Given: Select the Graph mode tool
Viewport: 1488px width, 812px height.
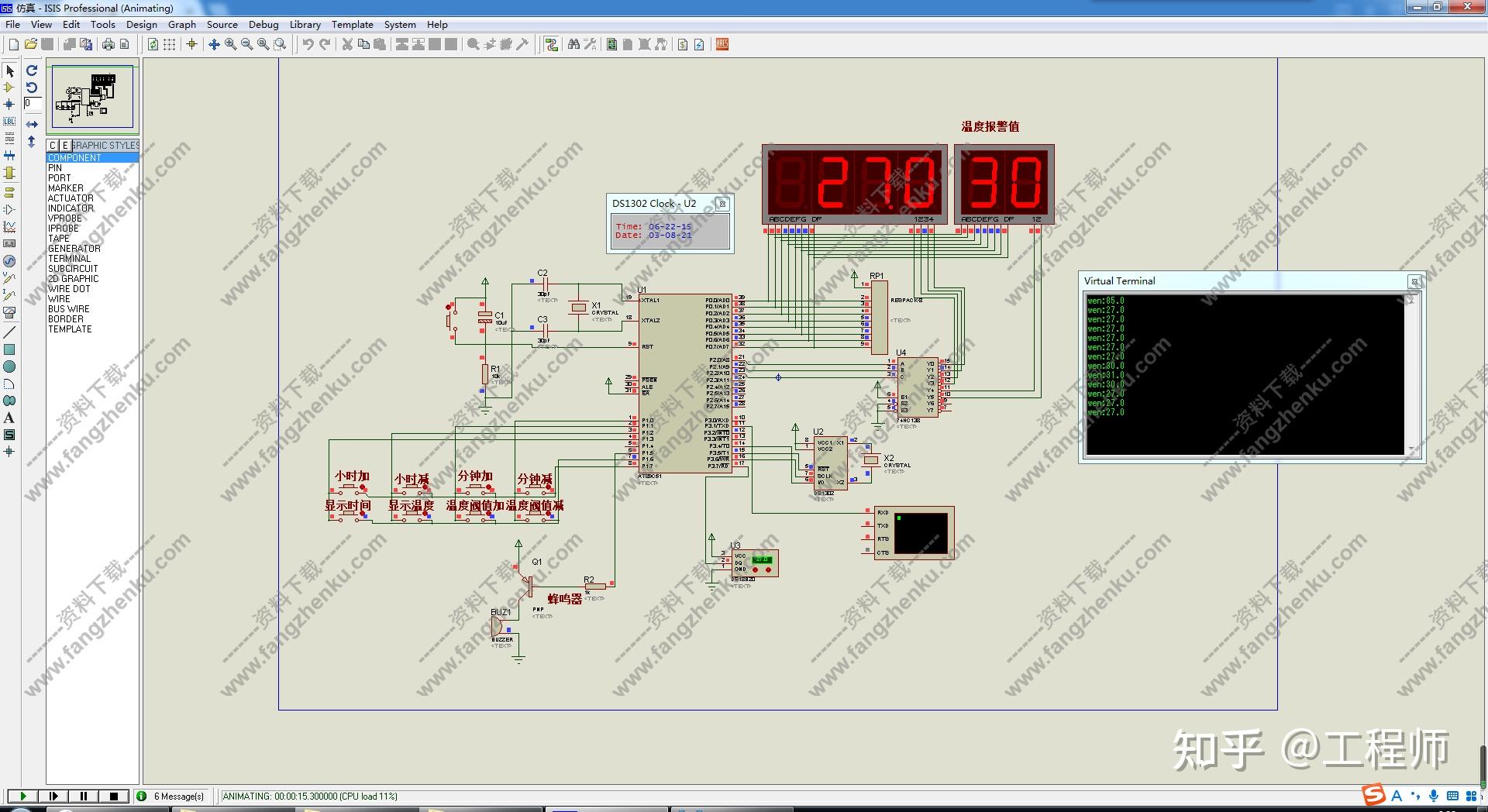Looking at the screenshot, I should tap(9, 227).
